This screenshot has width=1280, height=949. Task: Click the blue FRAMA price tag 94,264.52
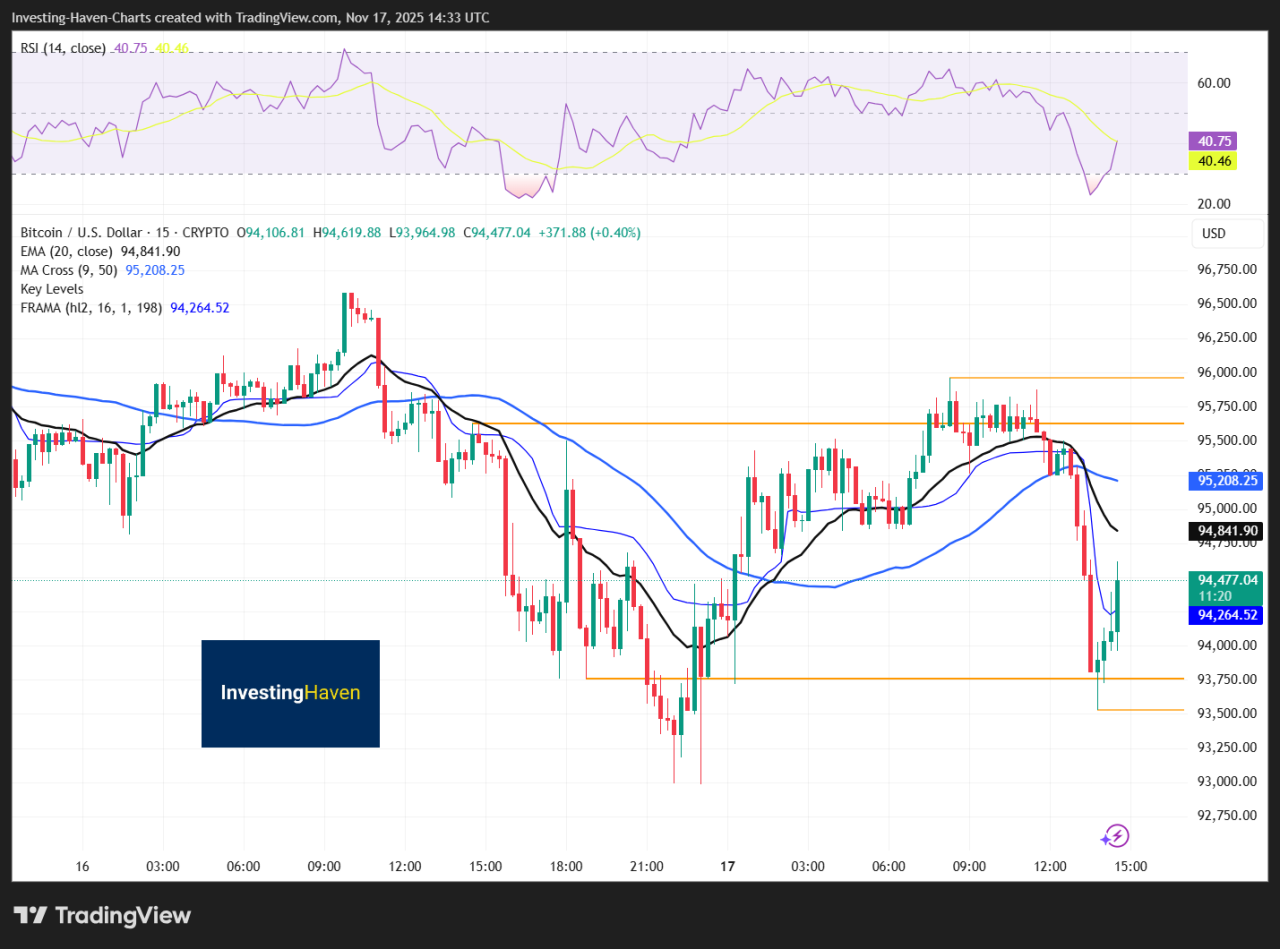[1226, 615]
